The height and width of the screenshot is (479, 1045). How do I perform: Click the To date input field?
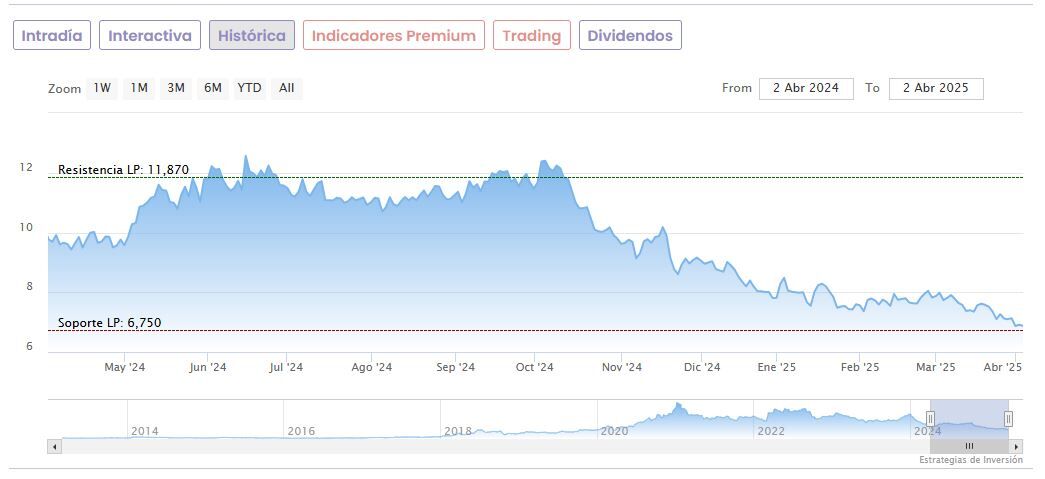pos(936,88)
